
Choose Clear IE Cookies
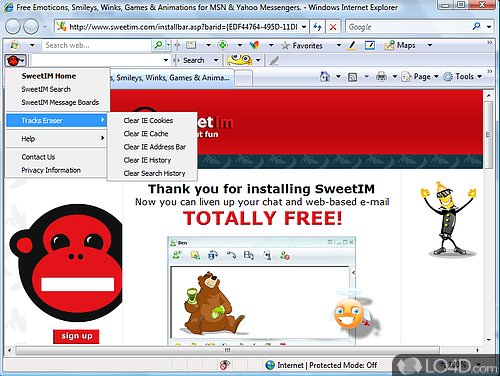tap(152, 120)
